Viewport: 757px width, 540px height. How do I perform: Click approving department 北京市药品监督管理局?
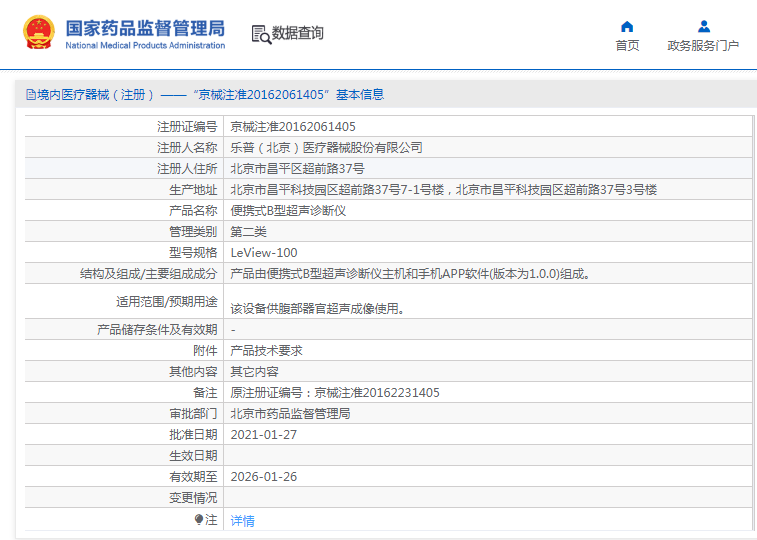291,414
